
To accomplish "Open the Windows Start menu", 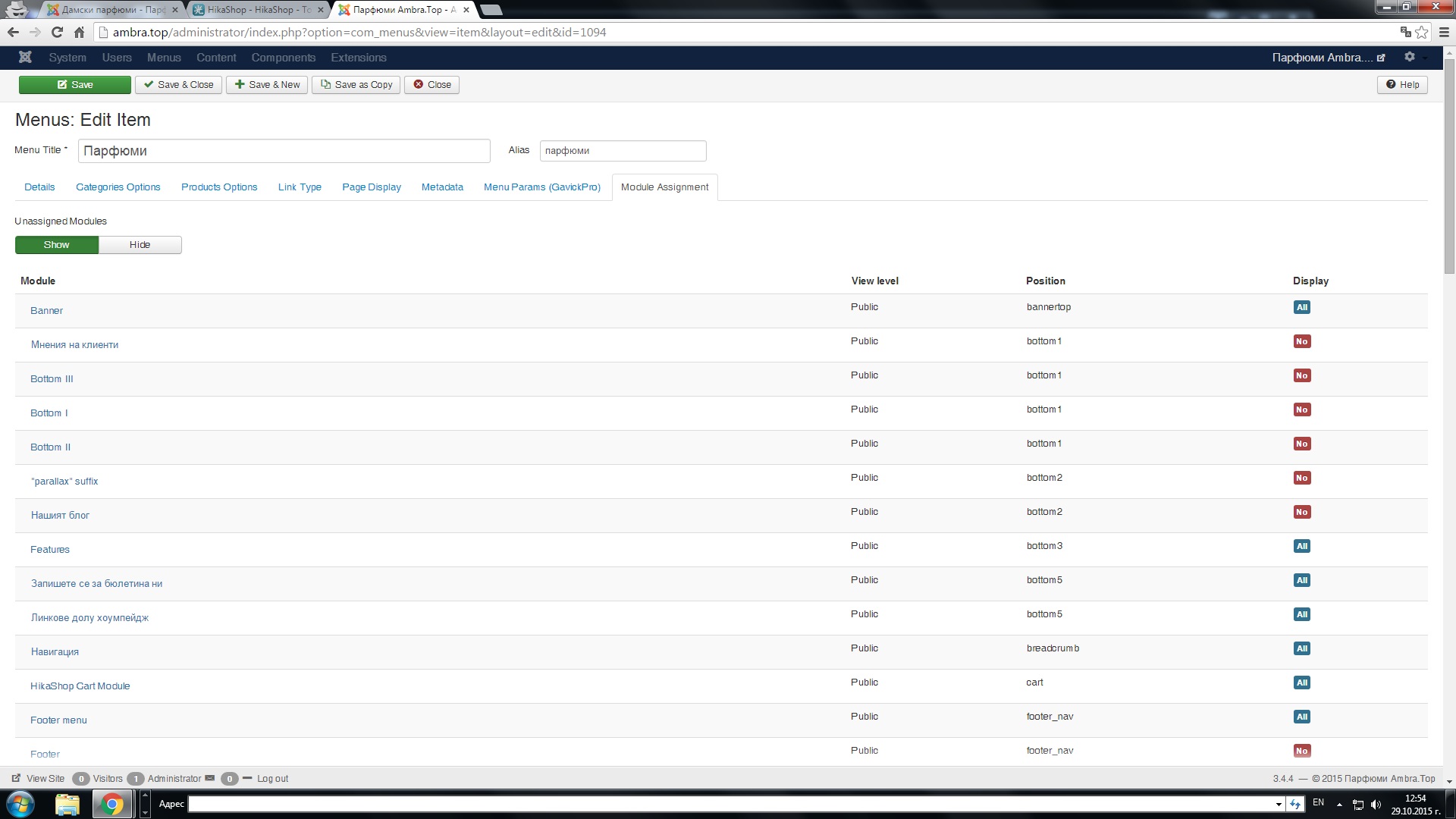I will tap(20, 804).
